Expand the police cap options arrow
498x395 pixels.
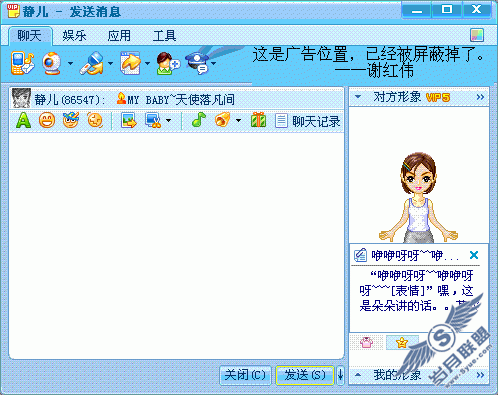pos(213,63)
